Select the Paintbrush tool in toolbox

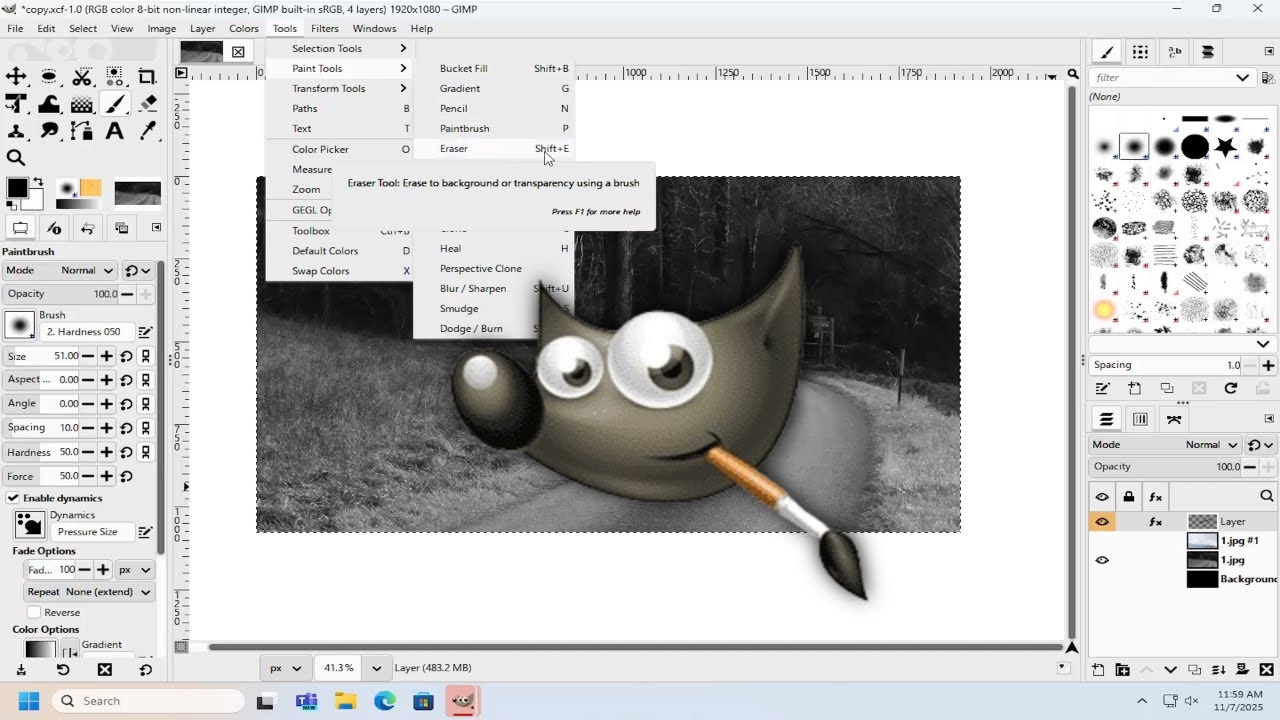click(x=115, y=104)
